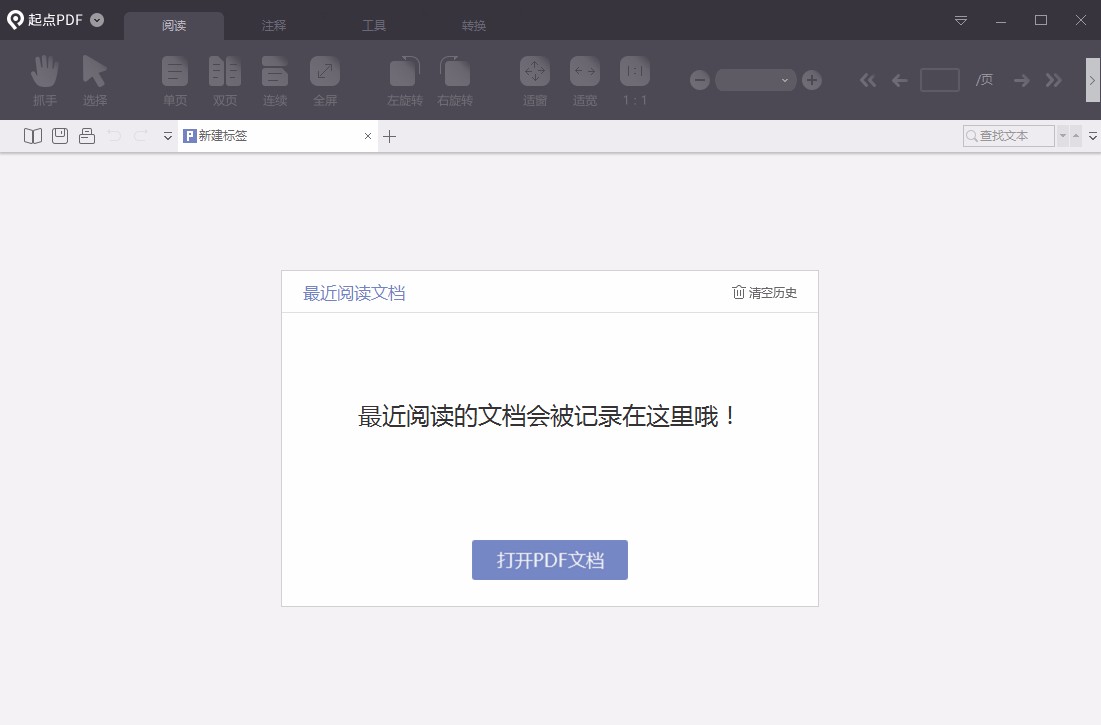Open the 起点PDF logo dropdown menu

point(95,19)
